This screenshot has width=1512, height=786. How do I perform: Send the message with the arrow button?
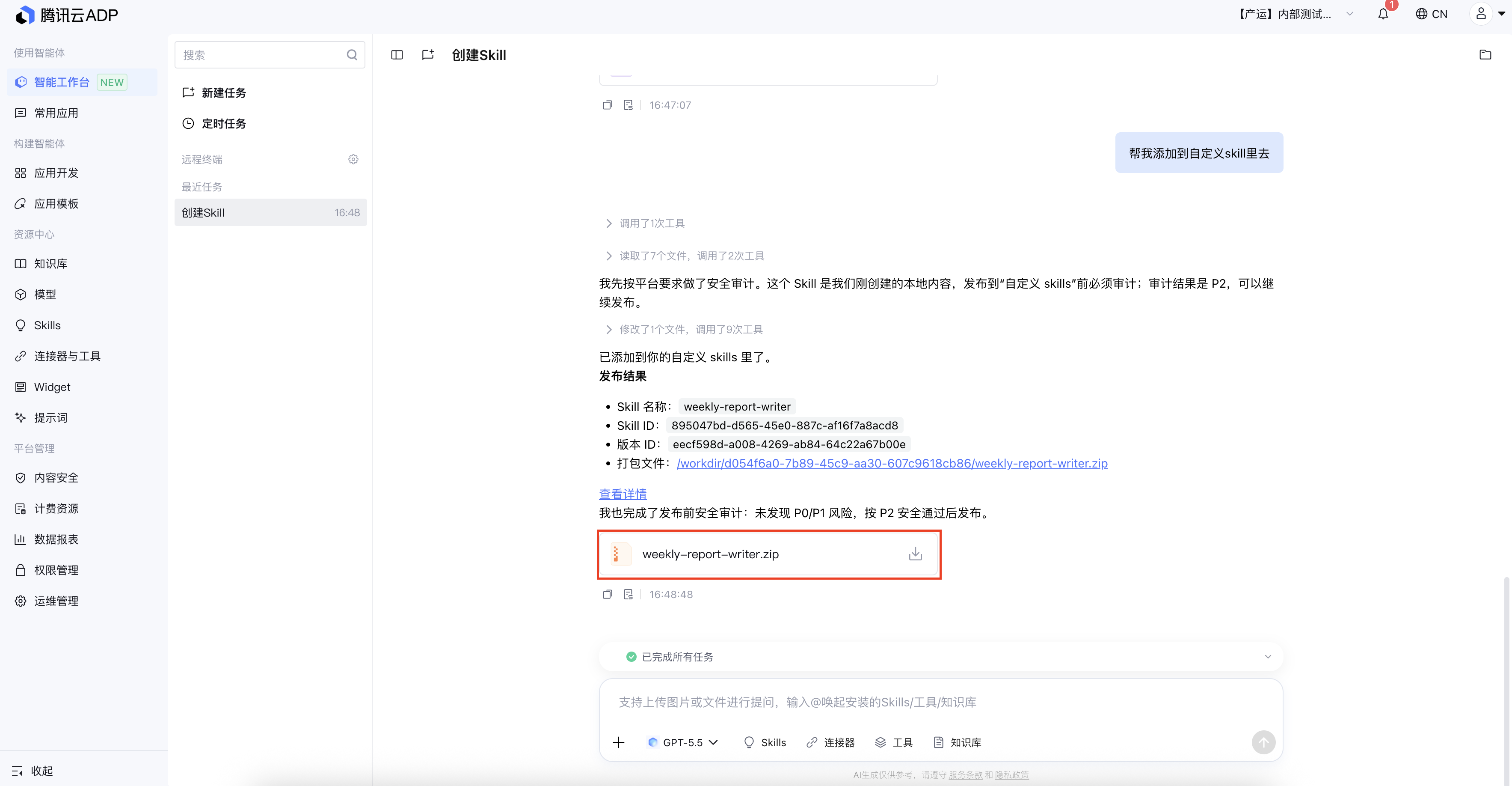tap(1264, 742)
